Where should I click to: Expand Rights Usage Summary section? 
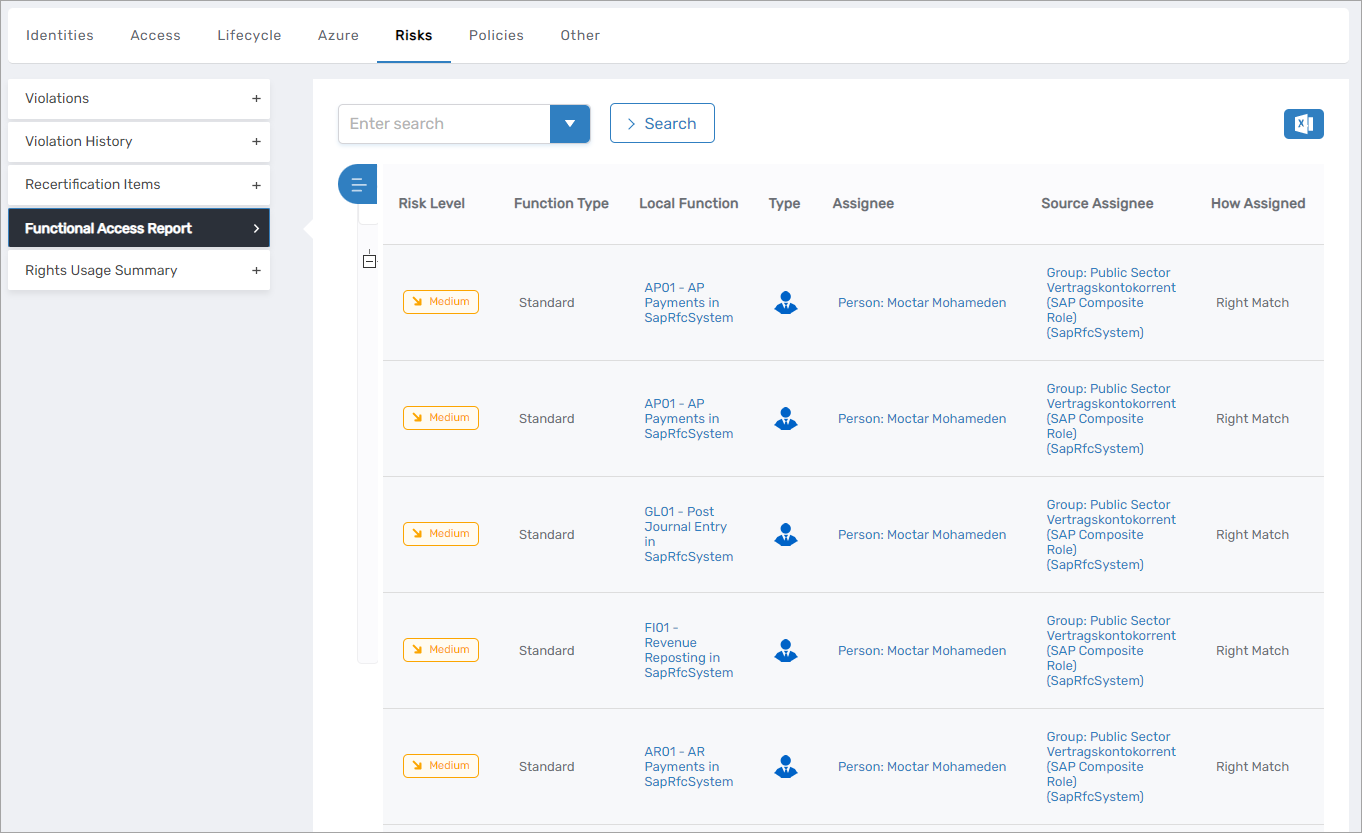click(x=256, y=271)
